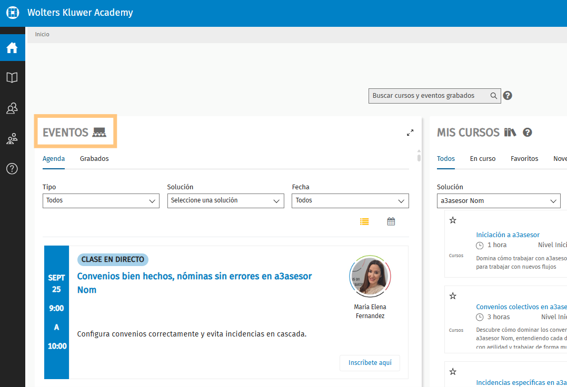Open the sidebar icon with two people

12,108
